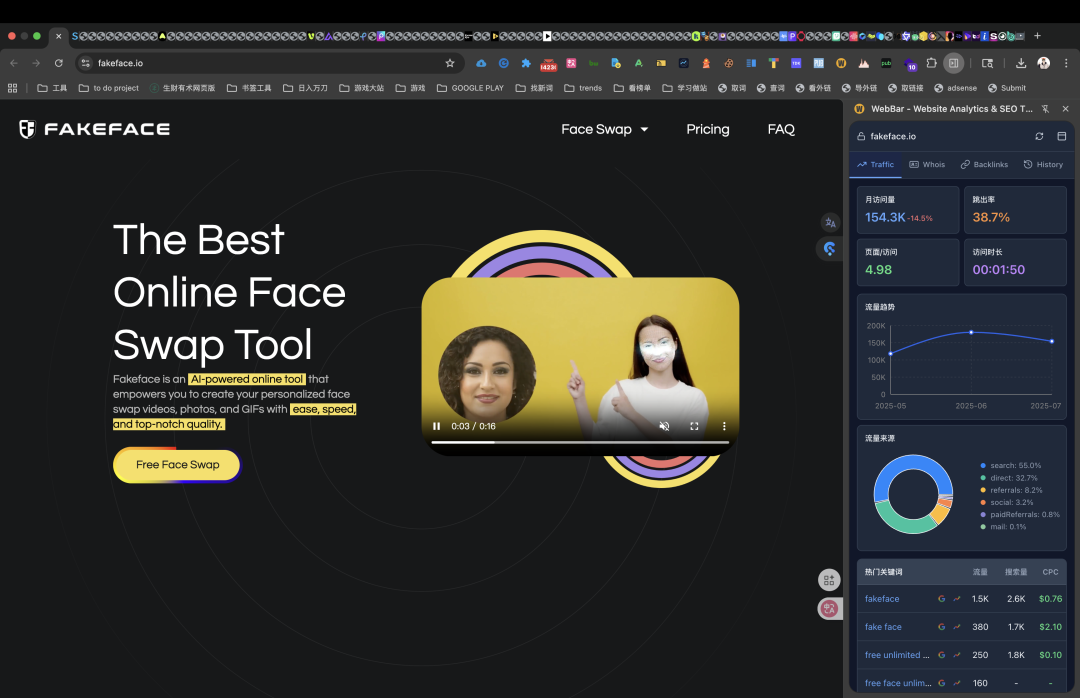This screenshot has width=1080, height=698.
Task: Unpin the WebBar side panel
Action: 1045,109
